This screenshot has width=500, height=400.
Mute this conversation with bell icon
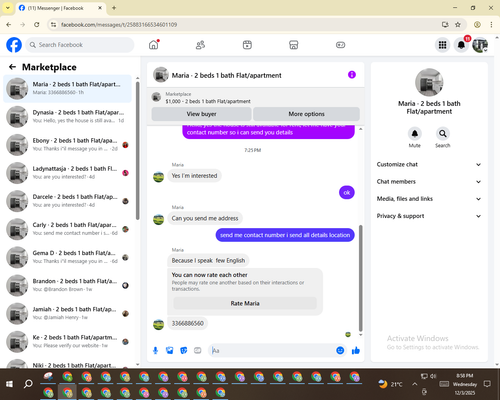coord(415,134)
